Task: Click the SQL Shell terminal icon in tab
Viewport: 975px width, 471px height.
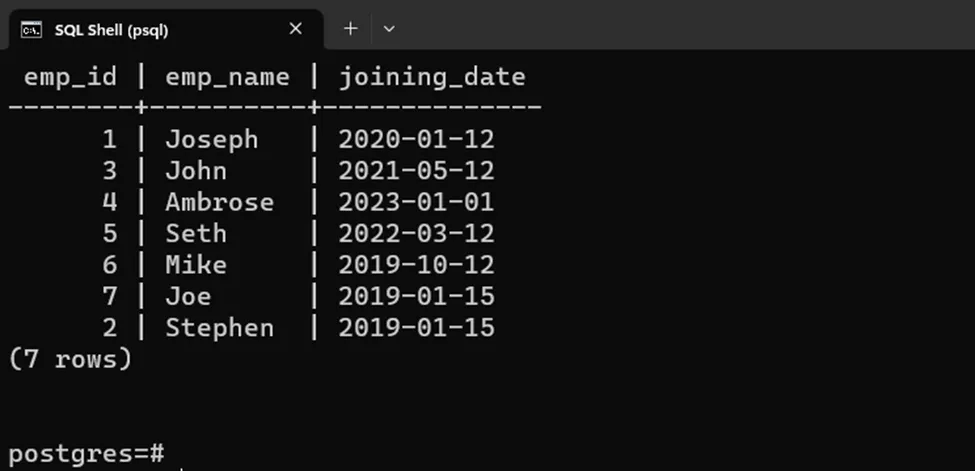Action: tap(31, 29)
